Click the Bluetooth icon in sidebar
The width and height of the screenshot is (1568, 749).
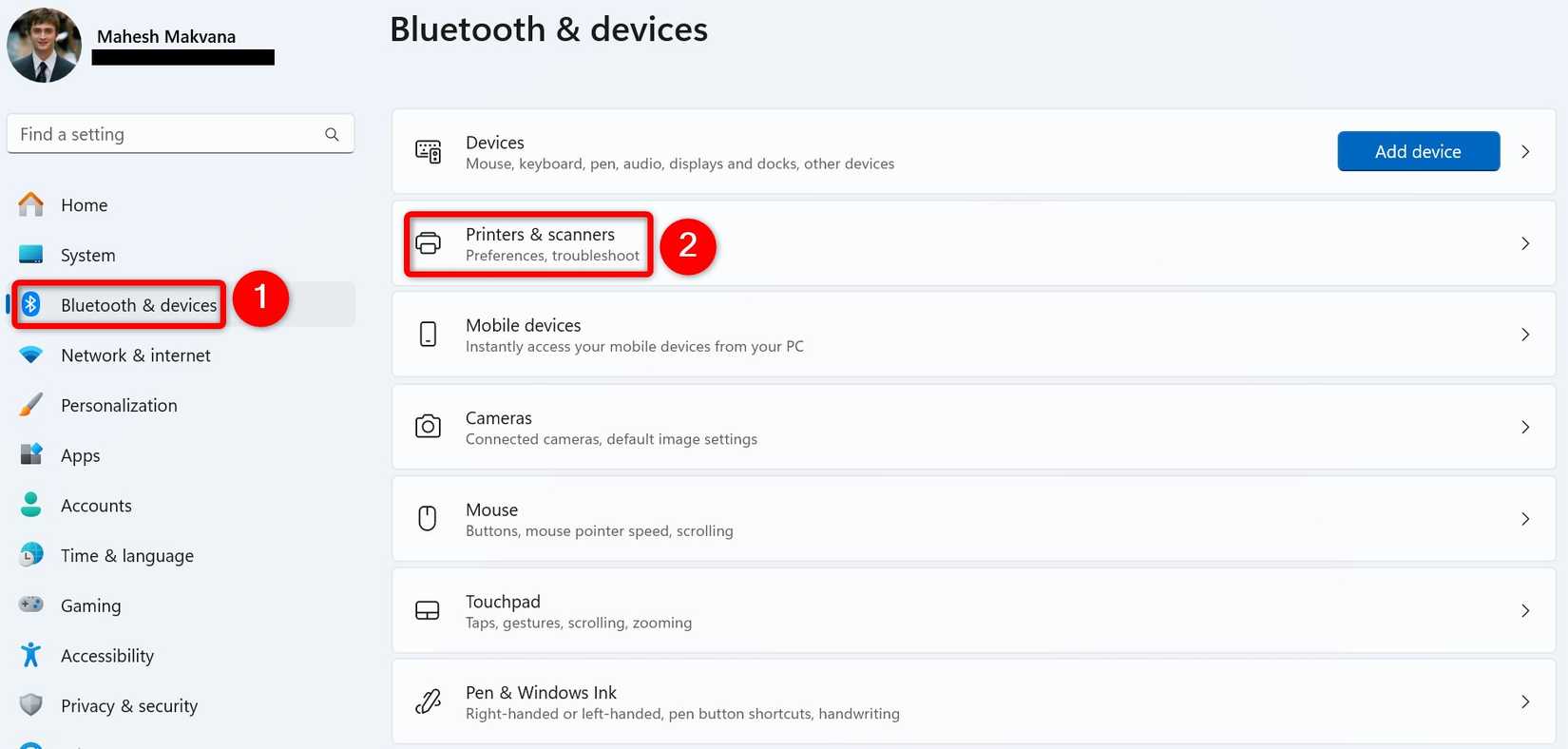point(31,304)
